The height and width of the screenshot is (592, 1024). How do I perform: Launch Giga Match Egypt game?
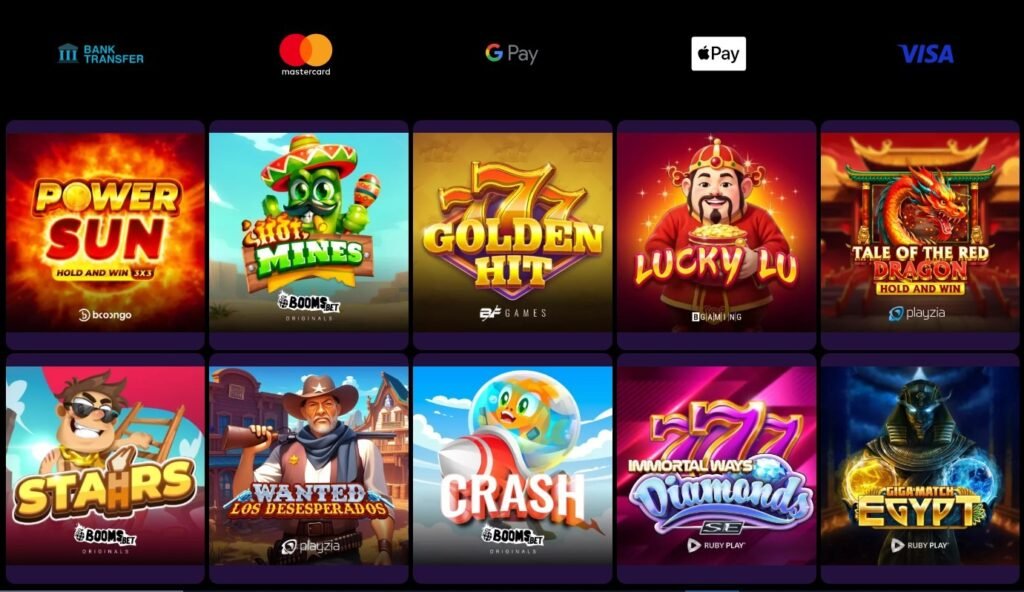[920, 465]
